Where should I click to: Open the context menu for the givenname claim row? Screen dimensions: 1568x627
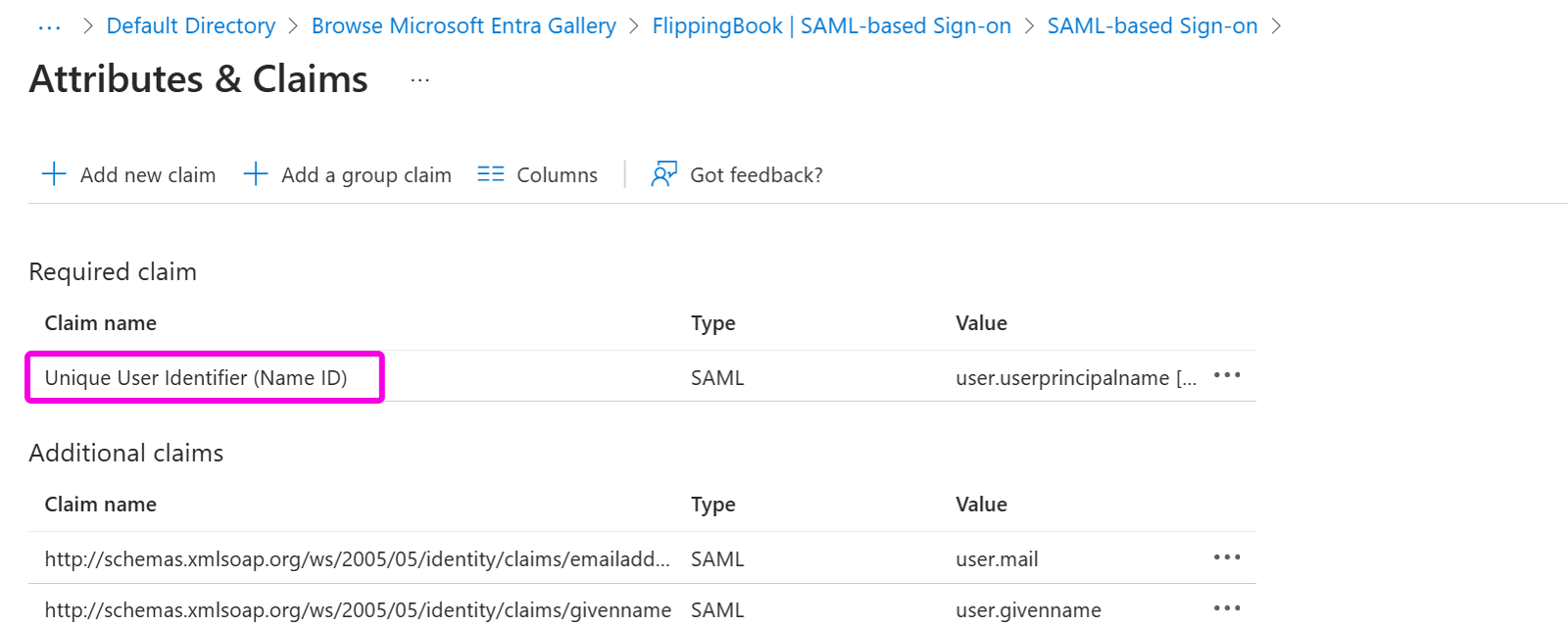click(1227, 607)
